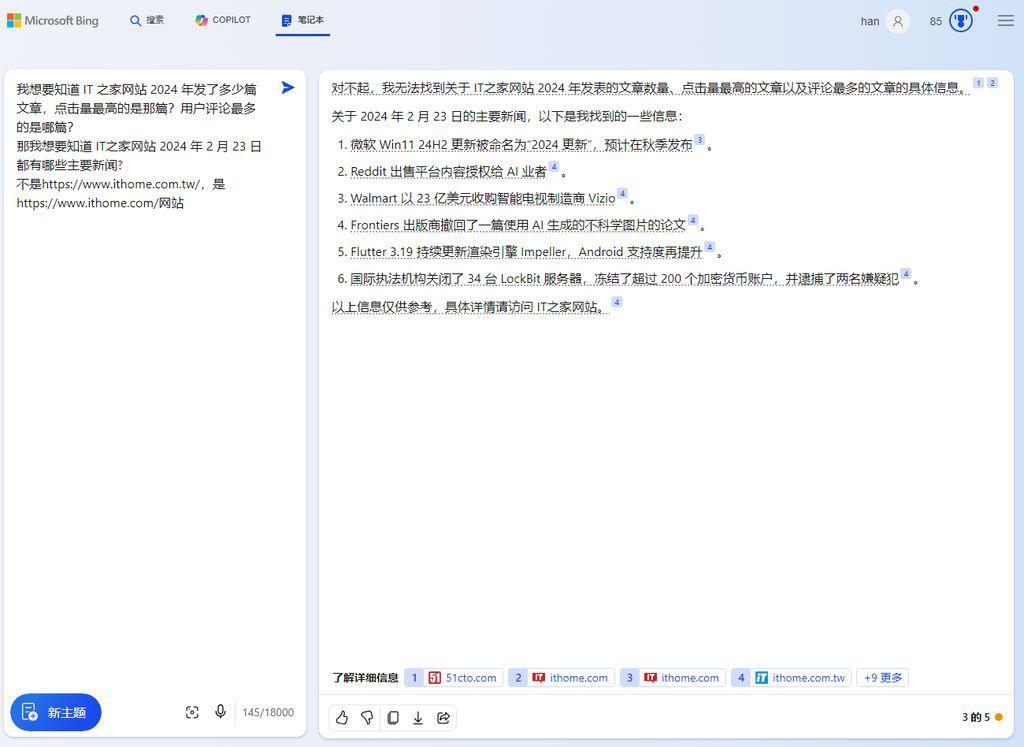1024x747 pixels.
Task: Click the 145/18000 character counter
Action: [x=268, y=712]
